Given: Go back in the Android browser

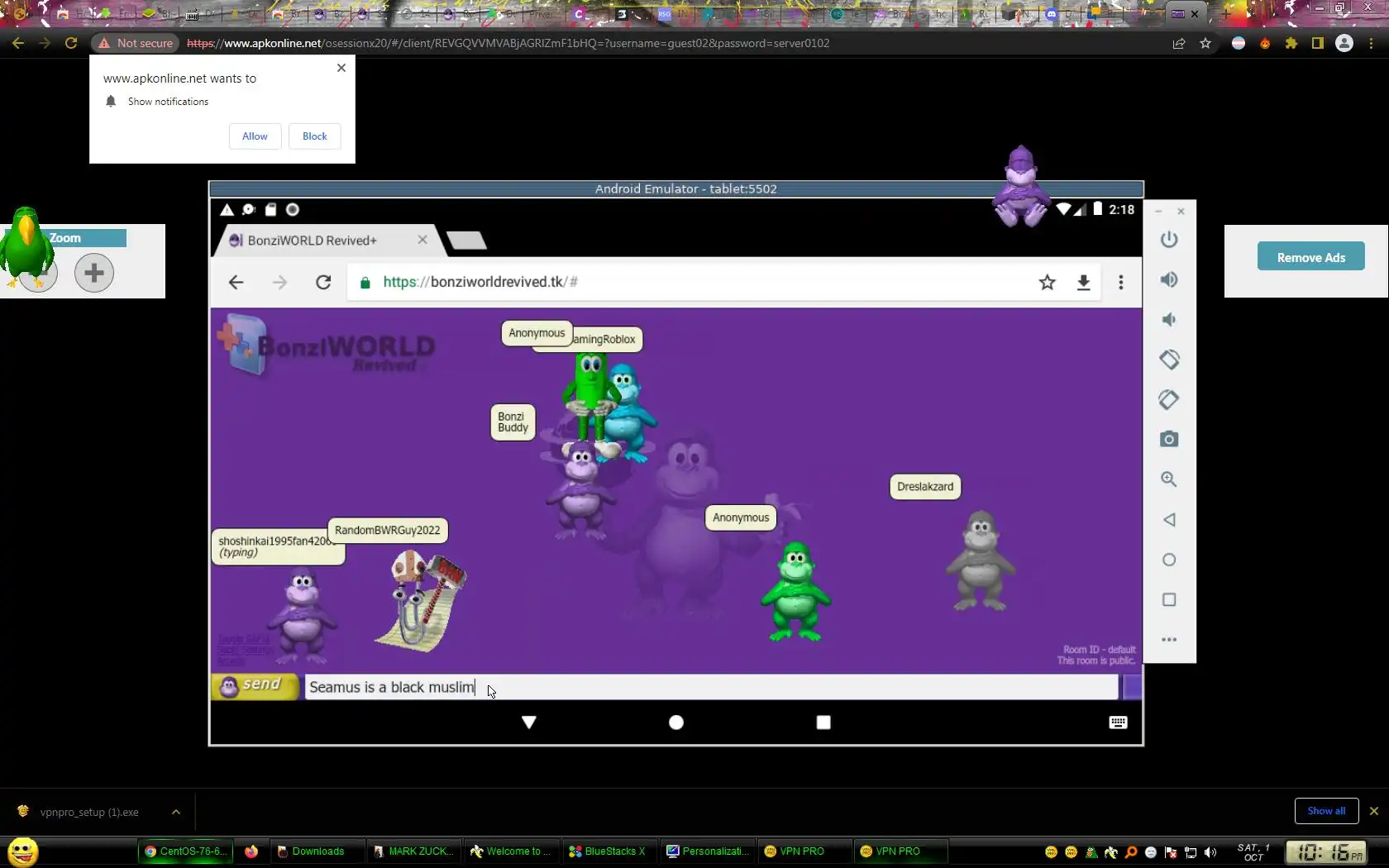Looking at the screenshot, I should [x=236, y=283].
